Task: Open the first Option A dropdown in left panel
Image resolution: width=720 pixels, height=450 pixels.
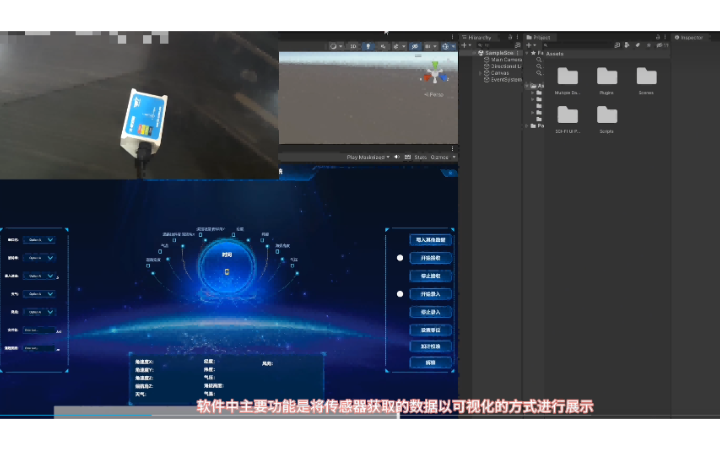Action: pos(39,240)
